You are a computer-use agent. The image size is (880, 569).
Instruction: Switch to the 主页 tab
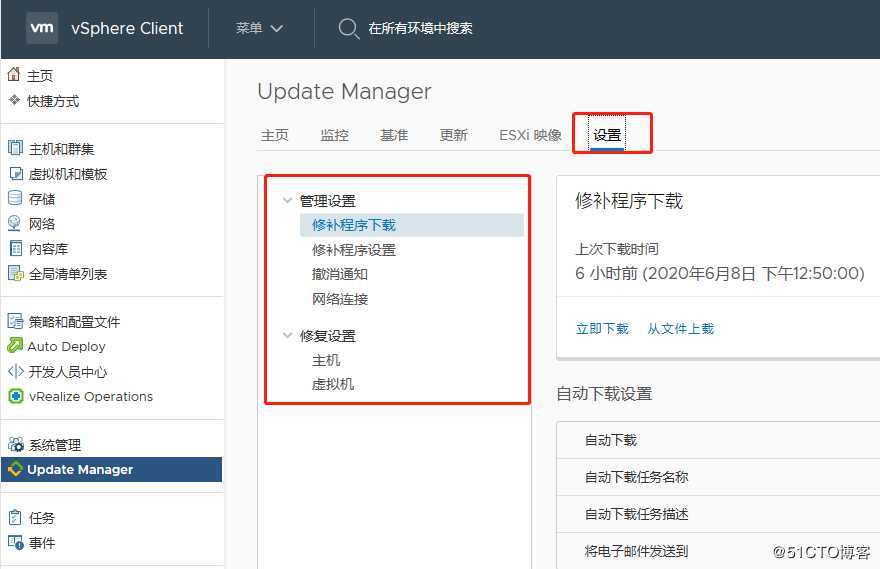coord(274,135)
